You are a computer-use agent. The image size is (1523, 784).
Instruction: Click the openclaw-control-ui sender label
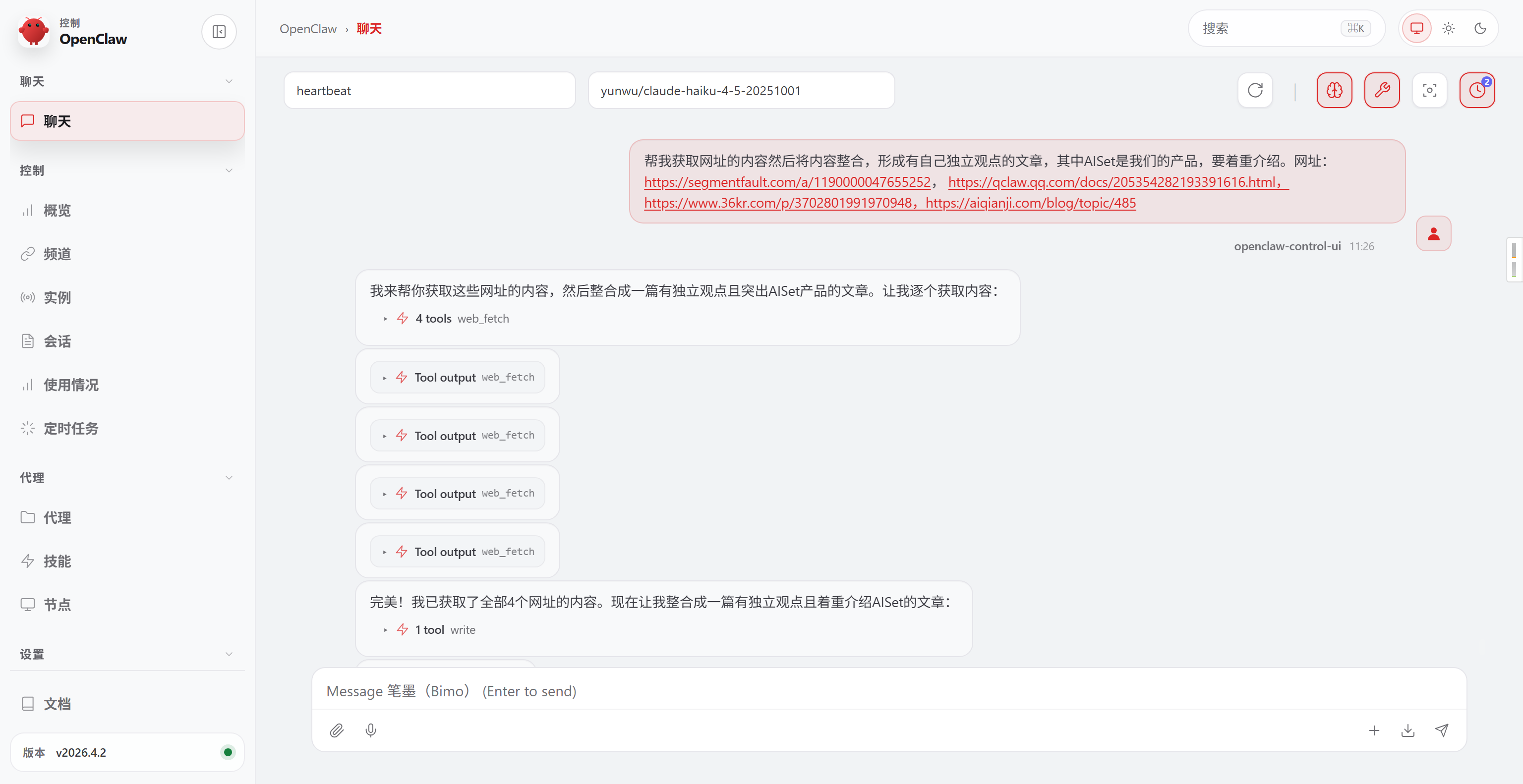point(1287,246)
